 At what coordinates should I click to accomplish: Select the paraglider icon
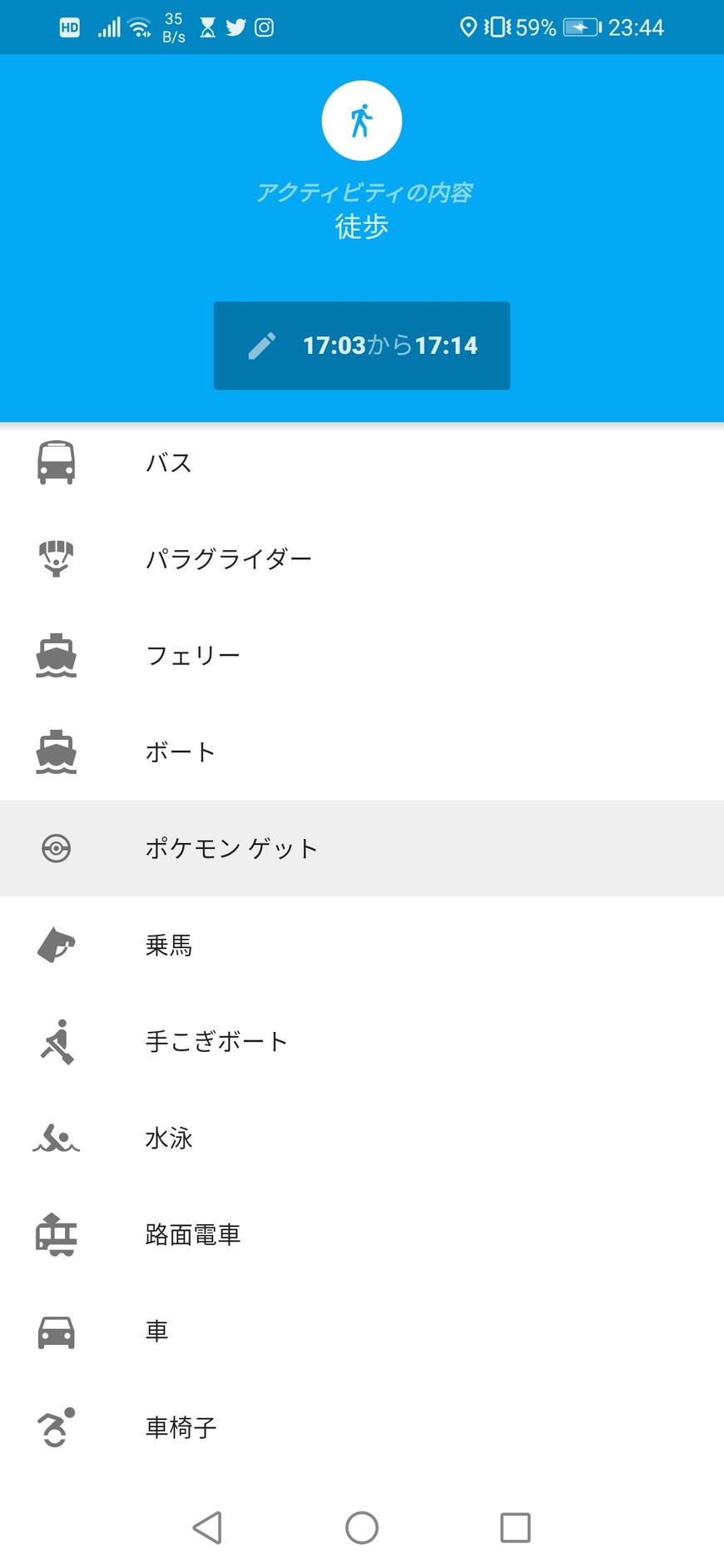pos(56,558)
